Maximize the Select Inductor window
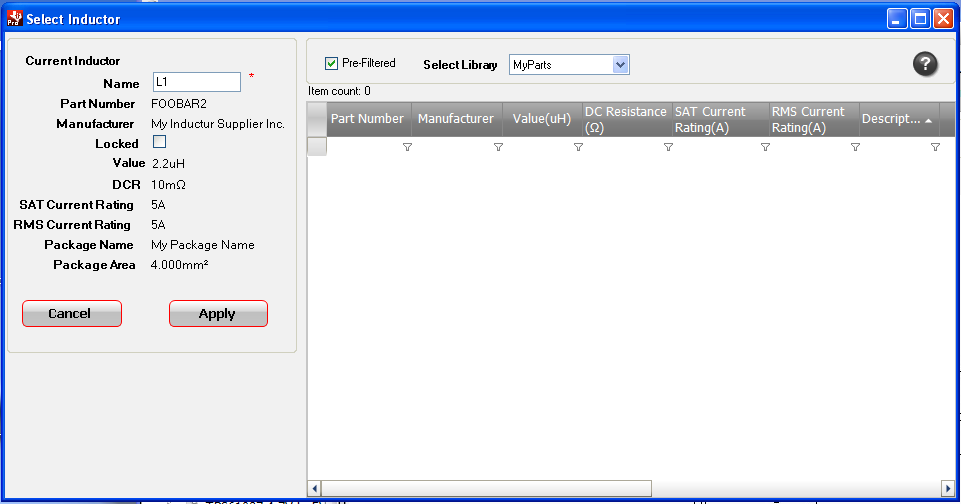The width and height of the screenshot is (961, 504). pyautogui.click(x=920, y=19)
